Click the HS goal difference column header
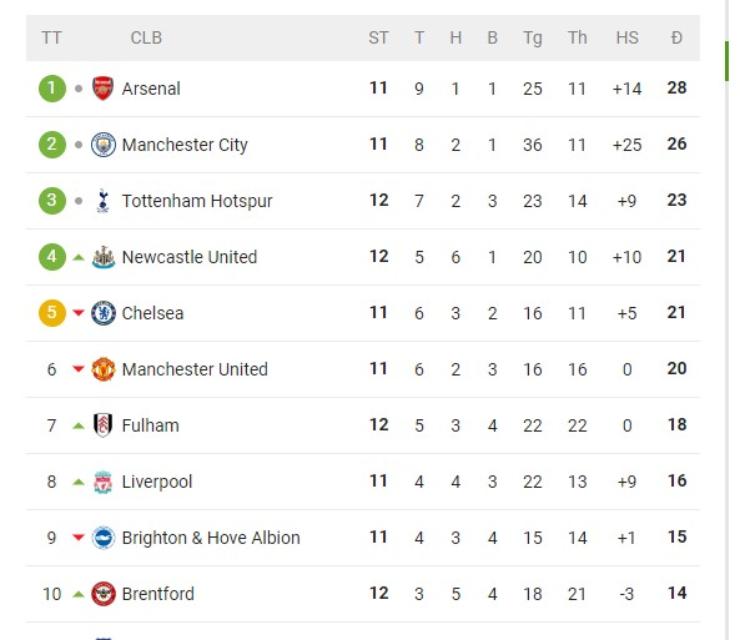Image resolution: width=740 pixels, height=640 pixels. pyautogui.click(x=627, y=38)
